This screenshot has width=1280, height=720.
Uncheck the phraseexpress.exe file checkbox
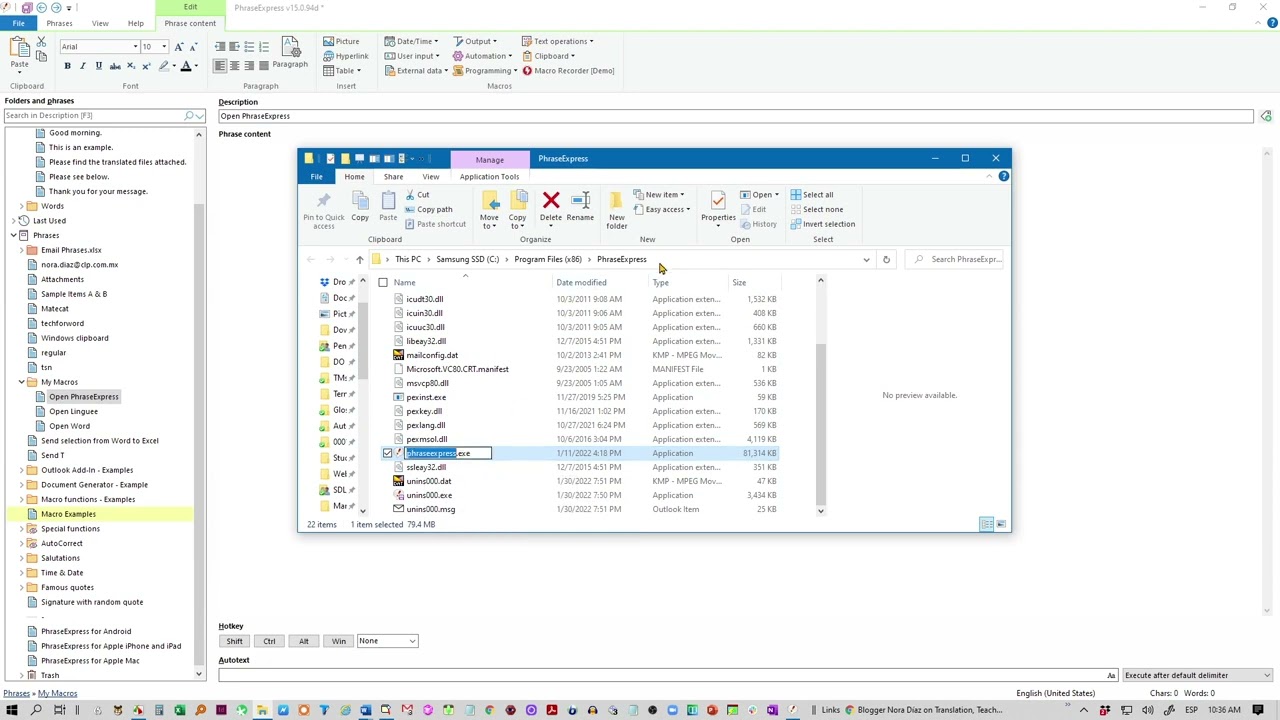(388, 453)
